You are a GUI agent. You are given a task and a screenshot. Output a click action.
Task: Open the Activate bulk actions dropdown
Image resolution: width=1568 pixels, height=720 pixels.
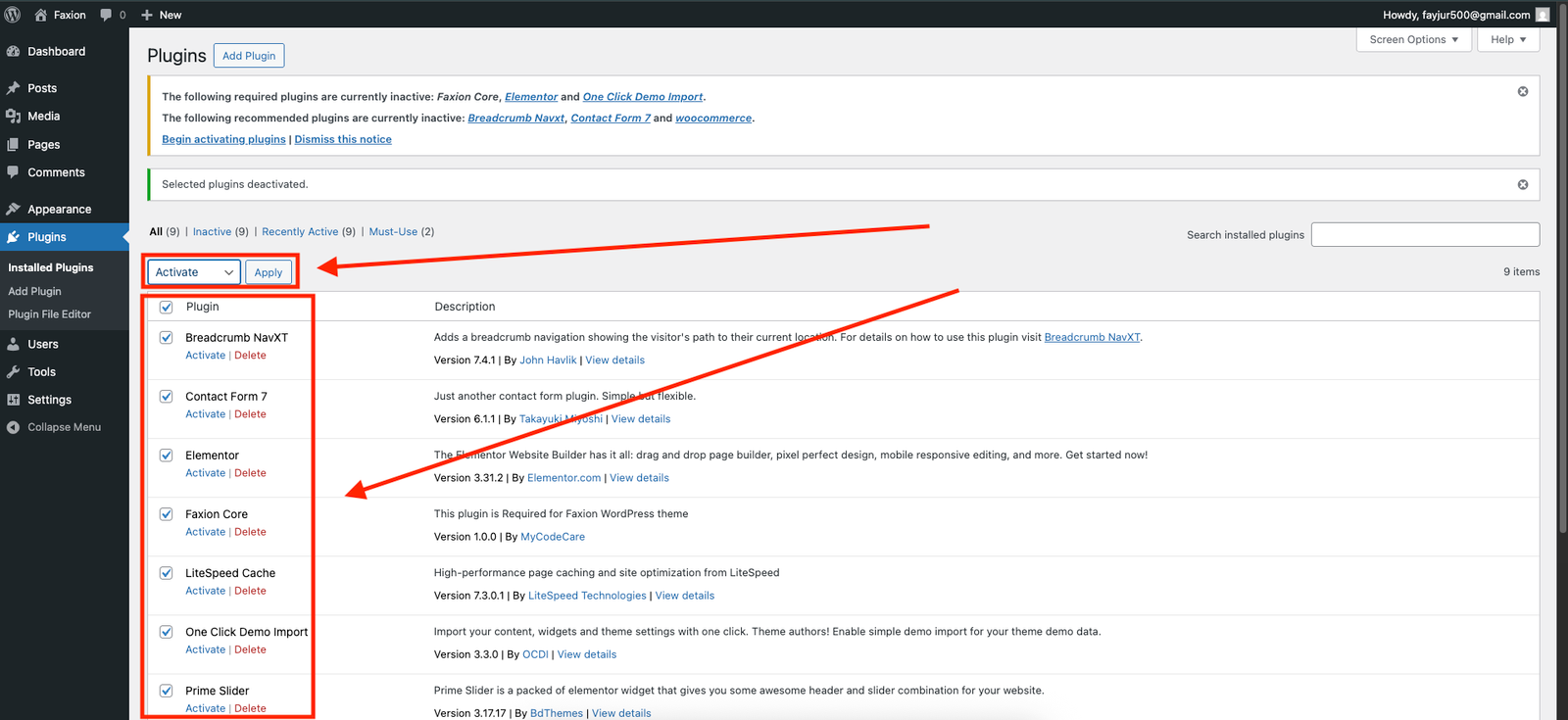point(194,272)
